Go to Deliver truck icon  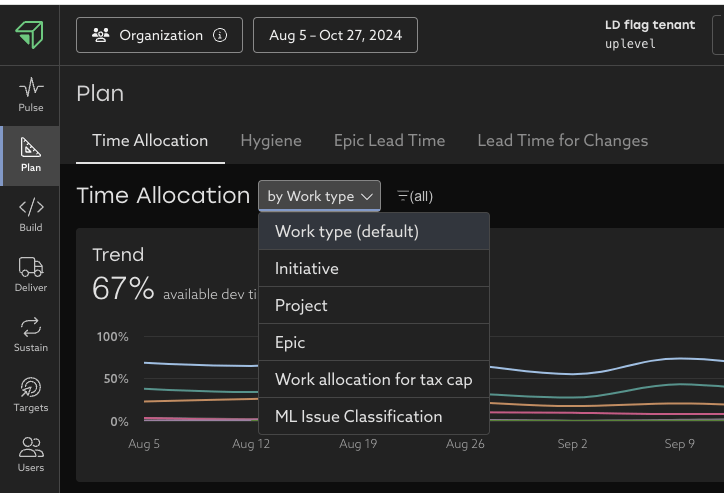(x=30, y=274)
